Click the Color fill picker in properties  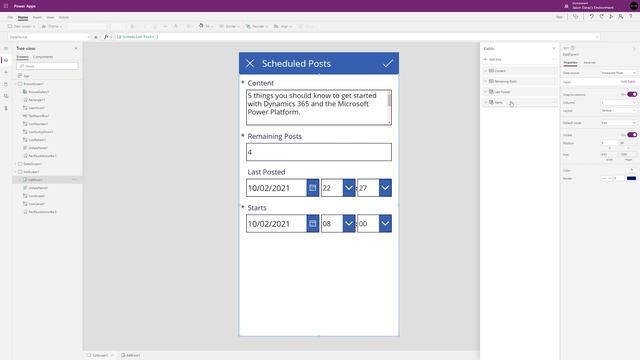pos(631,170)
